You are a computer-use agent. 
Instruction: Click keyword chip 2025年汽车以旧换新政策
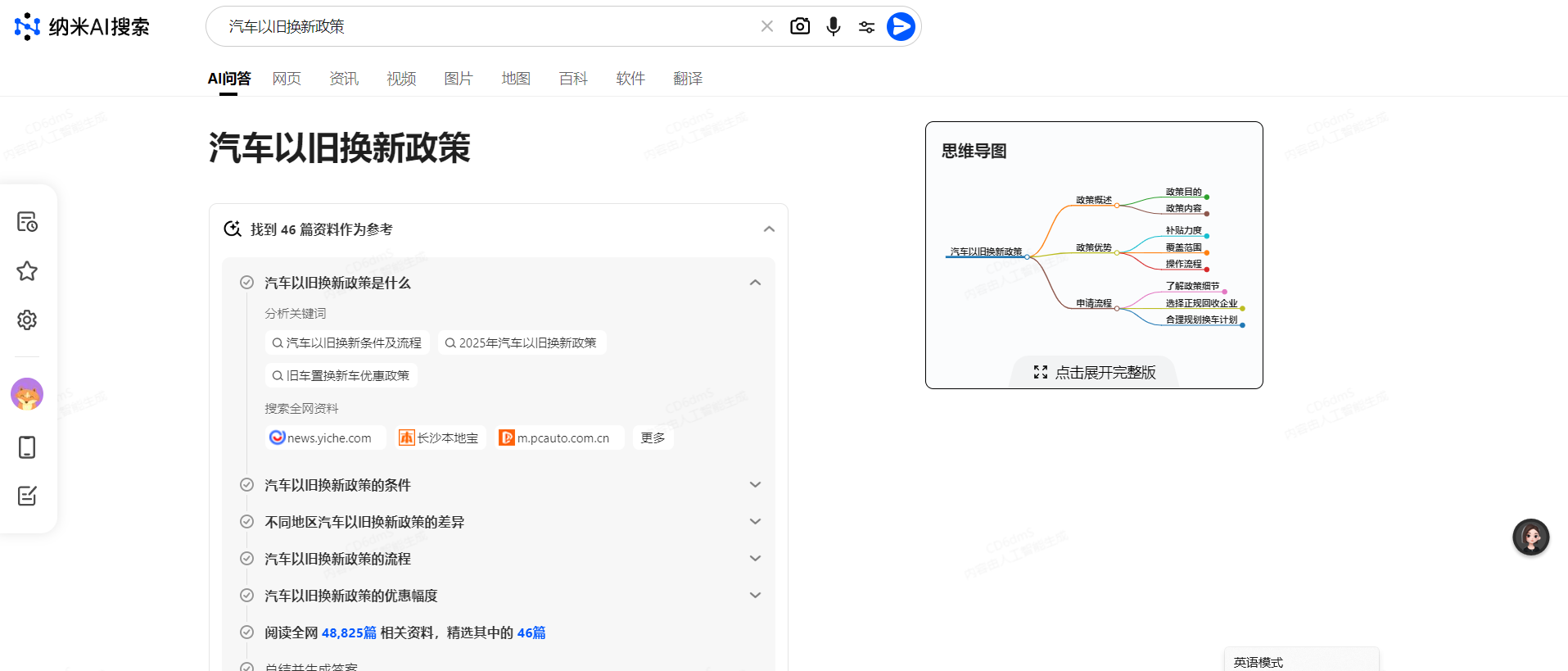pos(522,342)
